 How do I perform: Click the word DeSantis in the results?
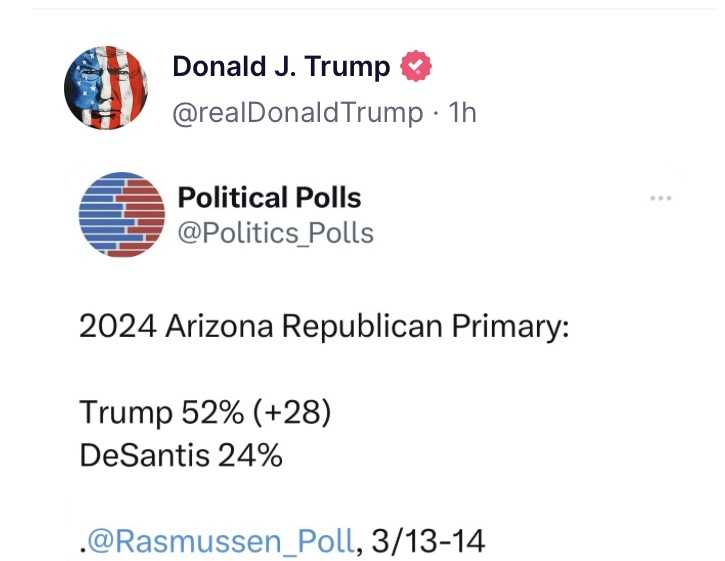click(144, 456)
